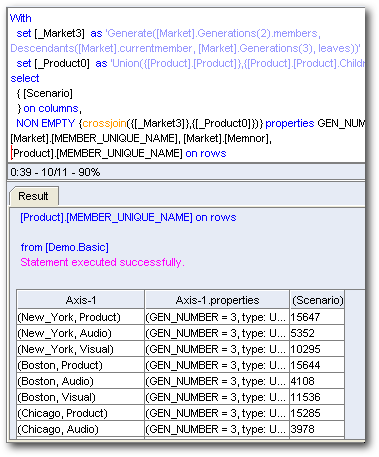Select the (Scenario) column header
Screen dimensions: 379x457
pos(317,300)
